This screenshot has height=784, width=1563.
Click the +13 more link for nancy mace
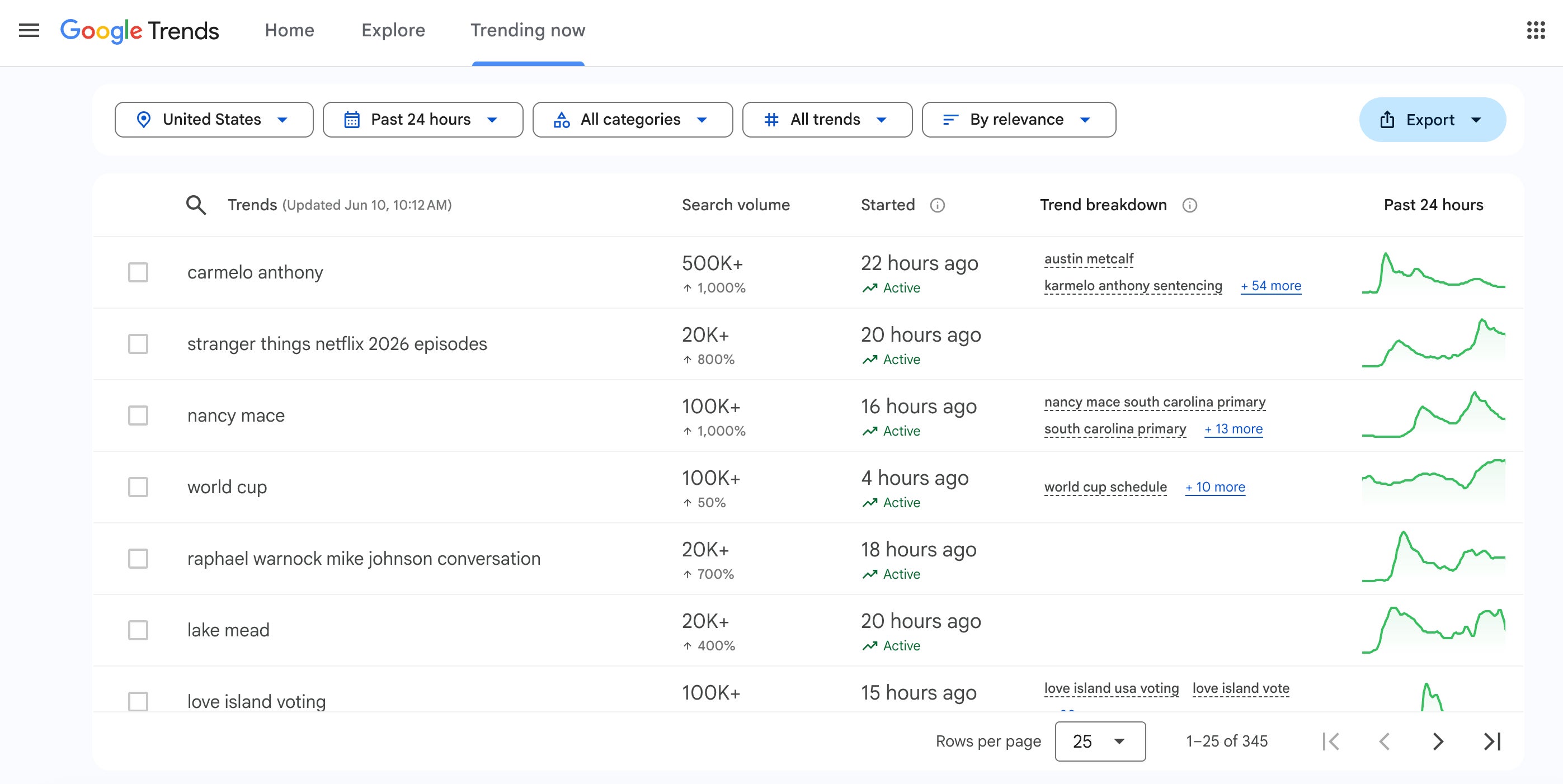[1234, 429]
